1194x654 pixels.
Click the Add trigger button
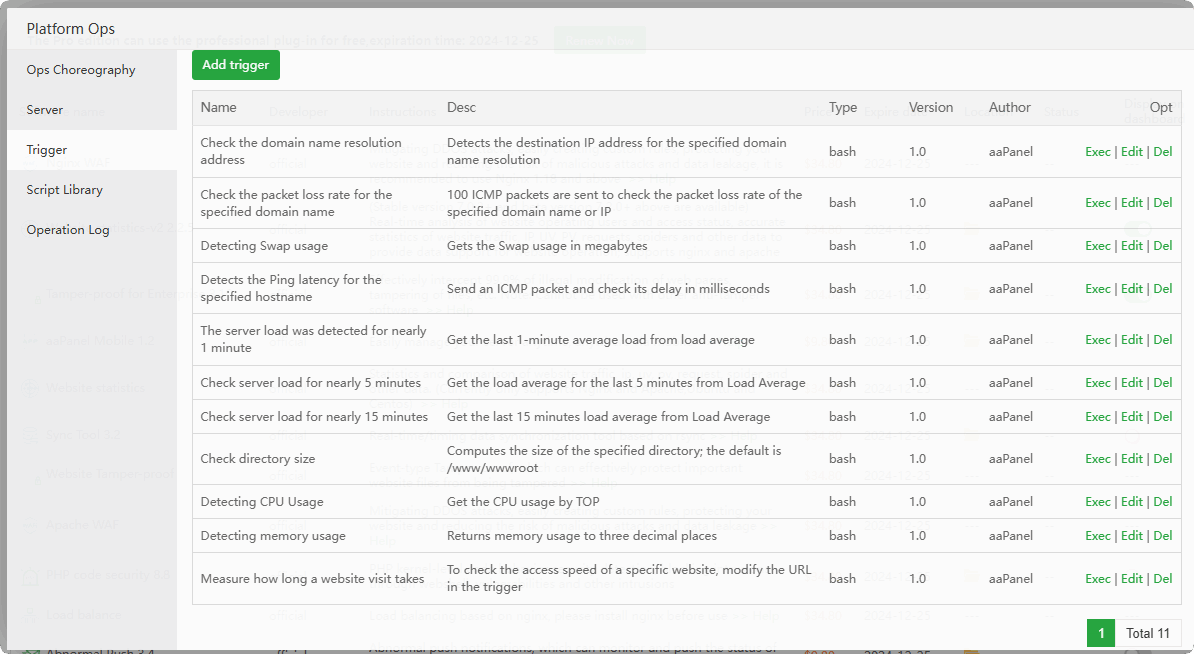(x=236, y=65)
